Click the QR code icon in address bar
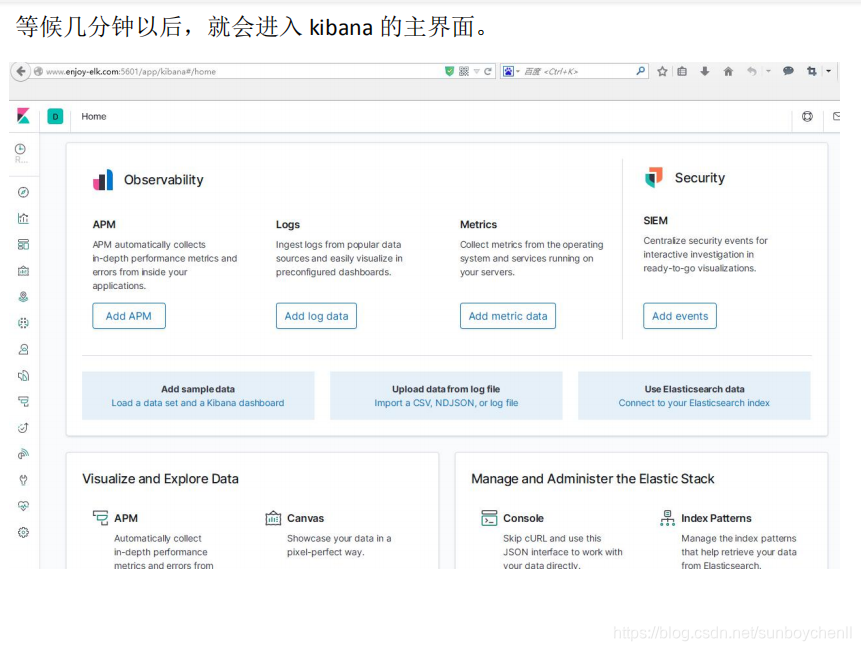Screen dimensions: 861x651 click(x=464, y=71)
